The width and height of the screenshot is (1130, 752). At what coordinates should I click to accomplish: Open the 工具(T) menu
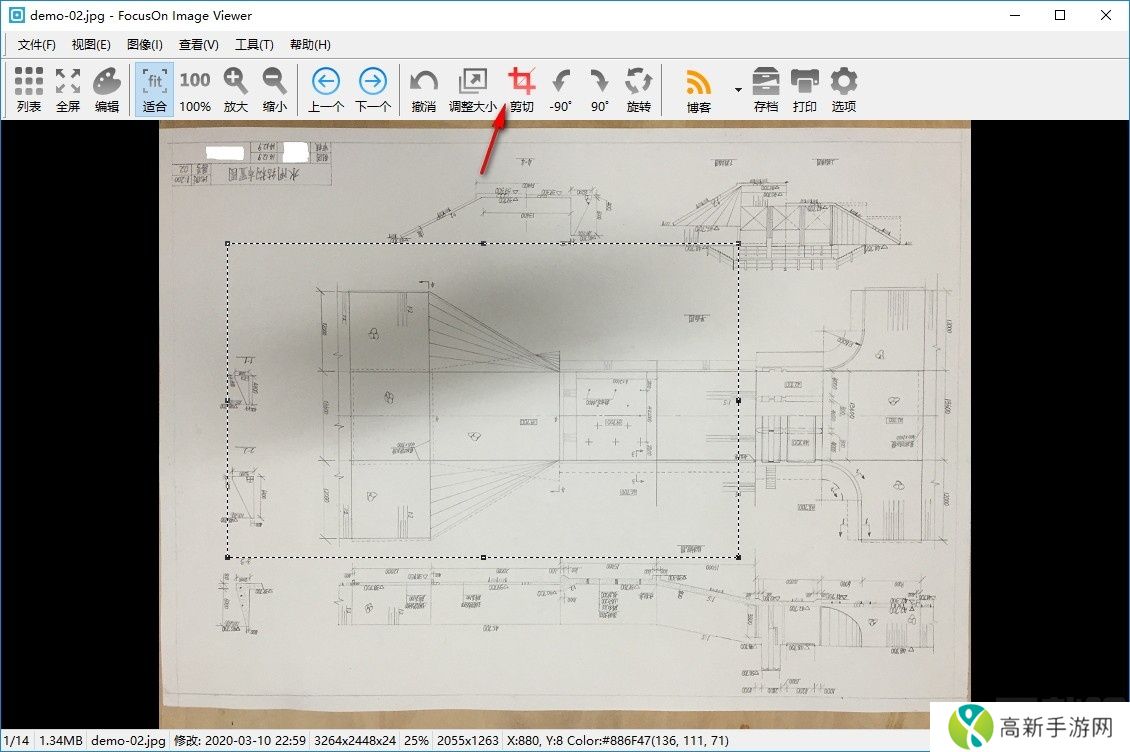tap(254, 45)
